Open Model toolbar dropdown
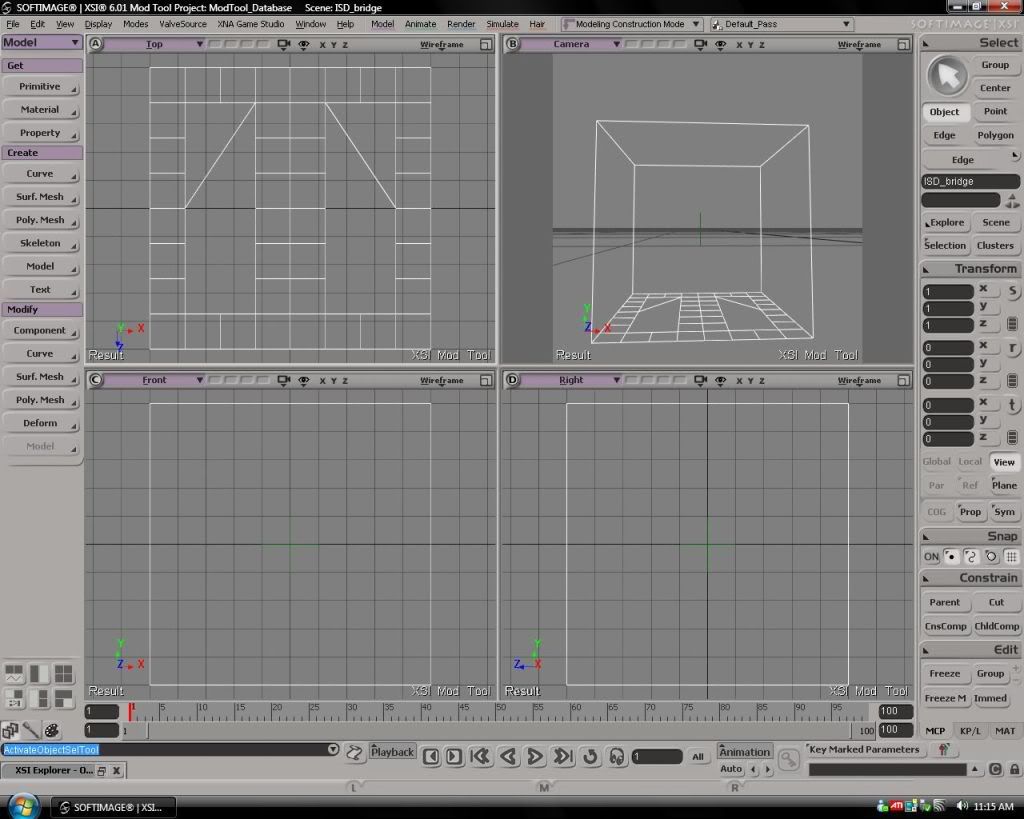The image size is (1024, 819). coord(41,42)
